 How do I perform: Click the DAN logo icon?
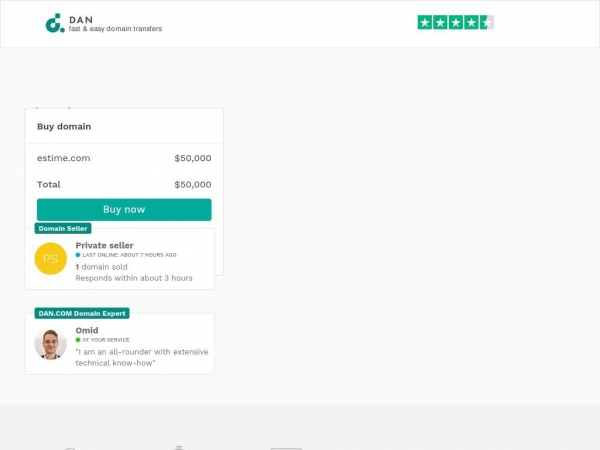point(55,23)
